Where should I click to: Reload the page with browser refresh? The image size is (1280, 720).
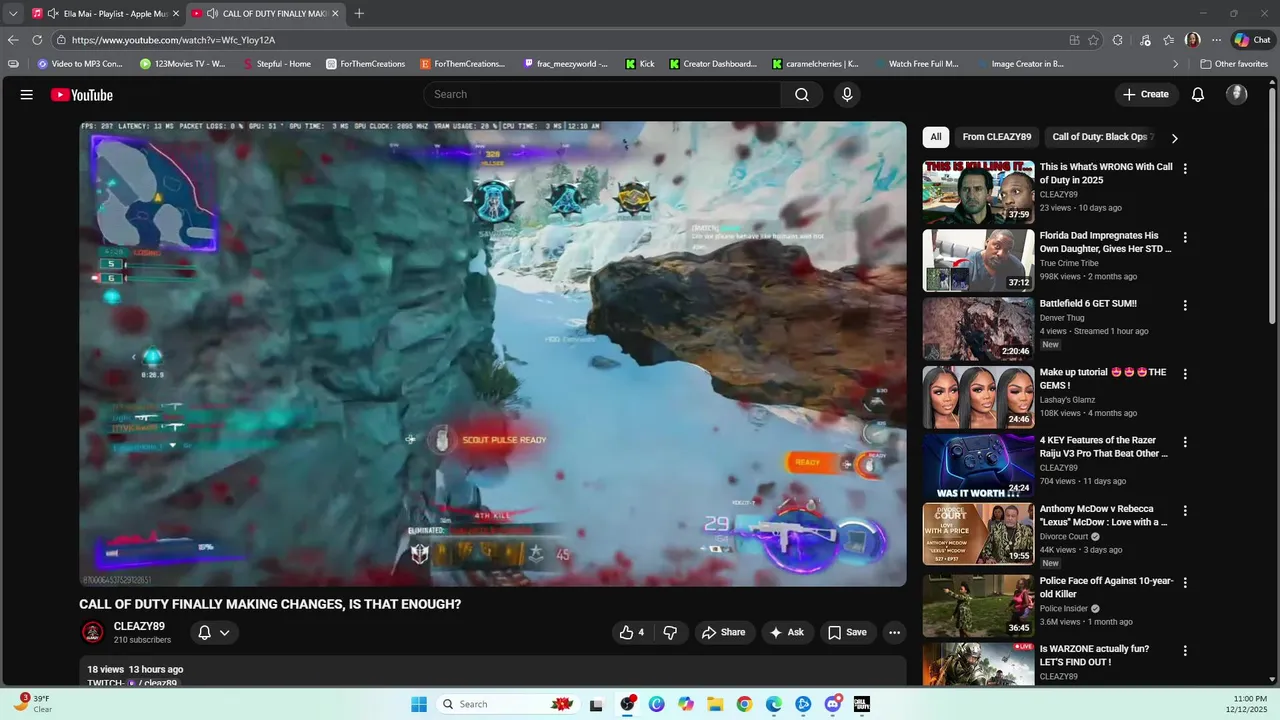[37, 40]
